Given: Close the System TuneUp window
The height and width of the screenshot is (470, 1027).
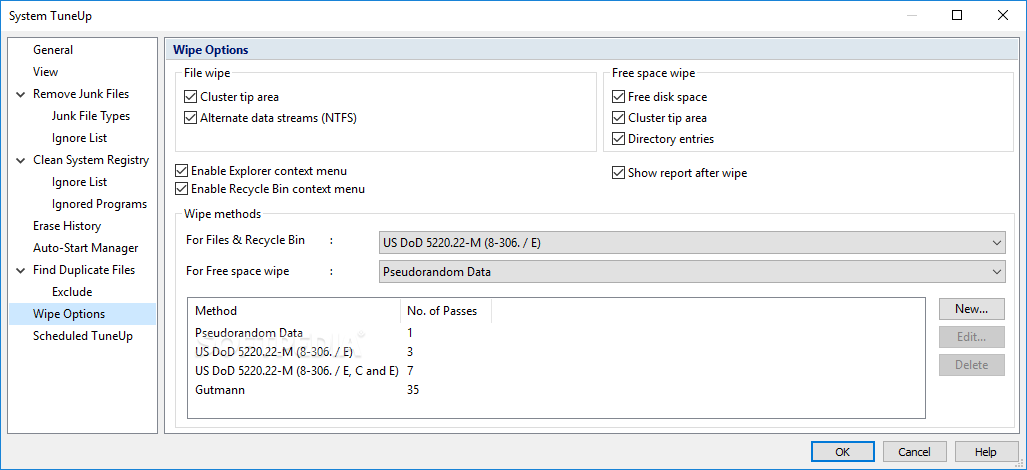Looking at the screenshot, I should pos(1003,16).
